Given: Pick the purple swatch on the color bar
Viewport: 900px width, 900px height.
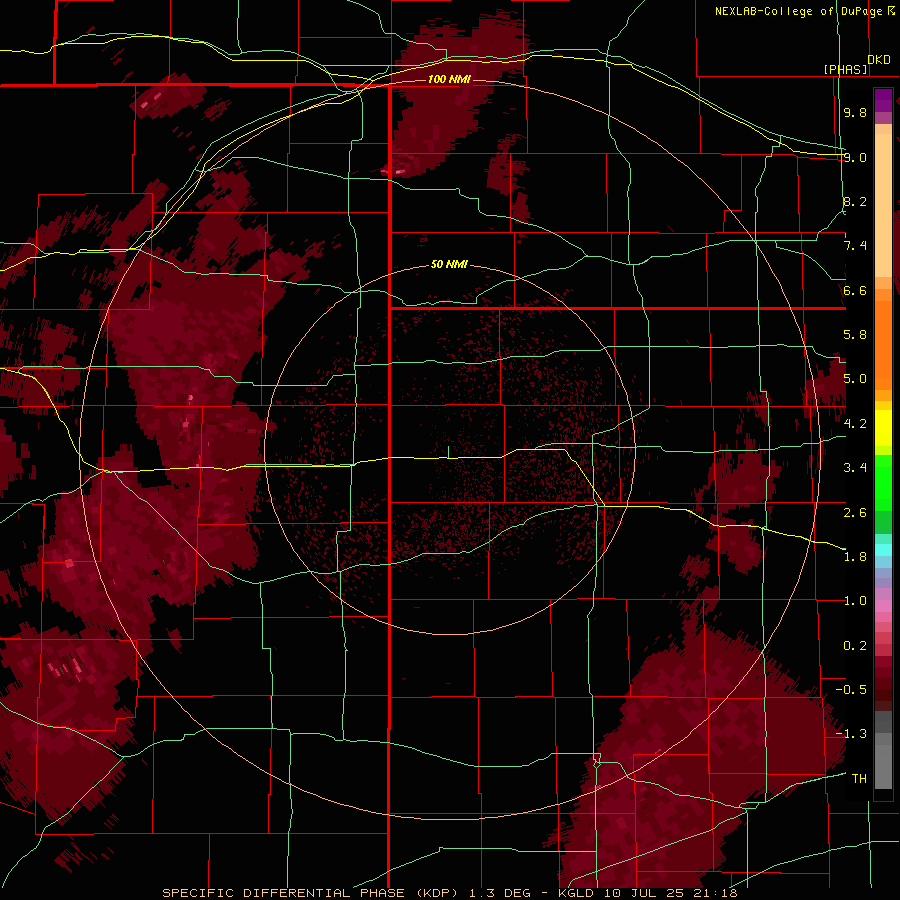Looking at the screenshot, I should [x=883, y=100].
